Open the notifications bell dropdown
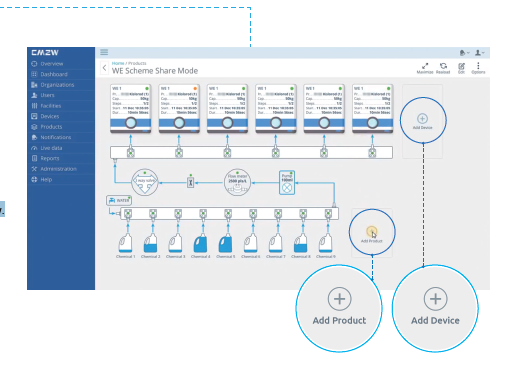513x366 pixels. 464,53
